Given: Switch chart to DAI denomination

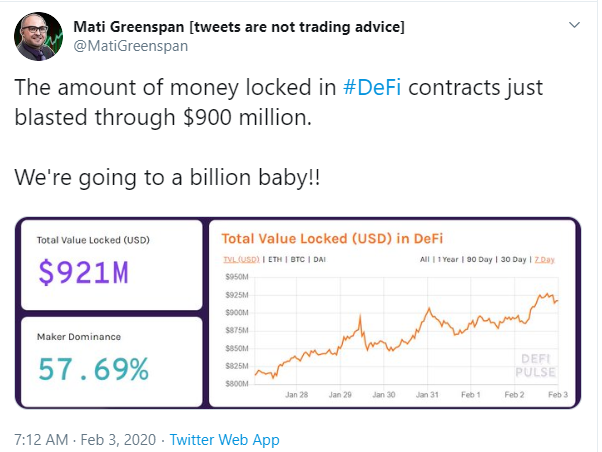Looking at the screenshot, I should pyautogui.click(x=319, y=260).
